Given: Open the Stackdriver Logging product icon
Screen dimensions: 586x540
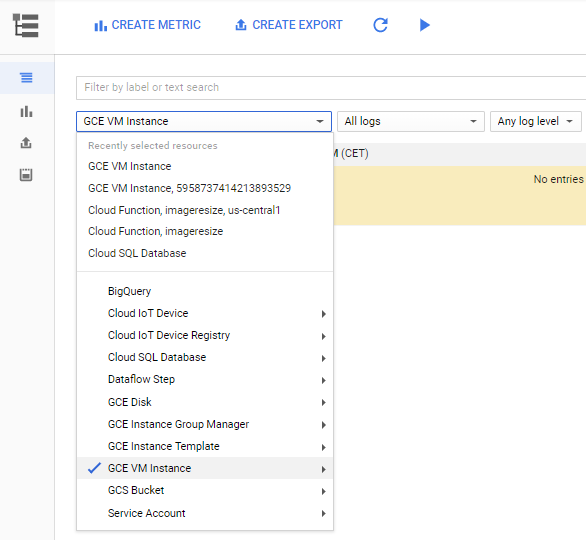Looking at the screenshot, I should (x=25, y=25).
